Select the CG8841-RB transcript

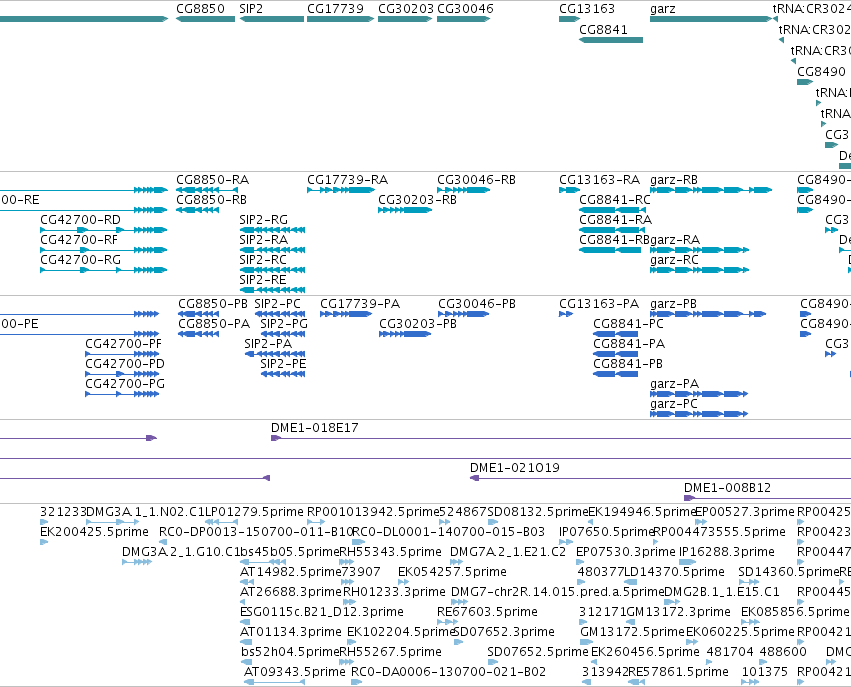click(x=610, y=250)
